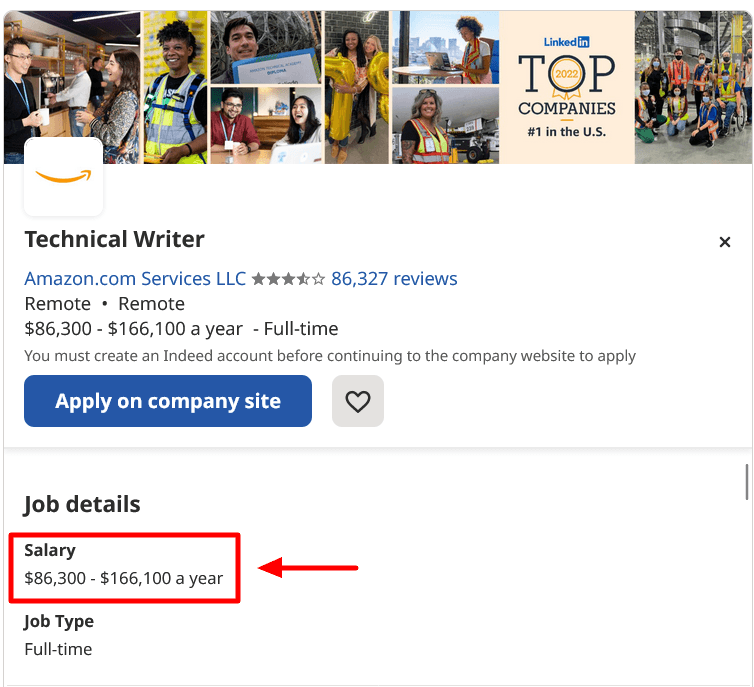
Task: Click the Top Companies 2022 badge image
Action: coord(566,88)
